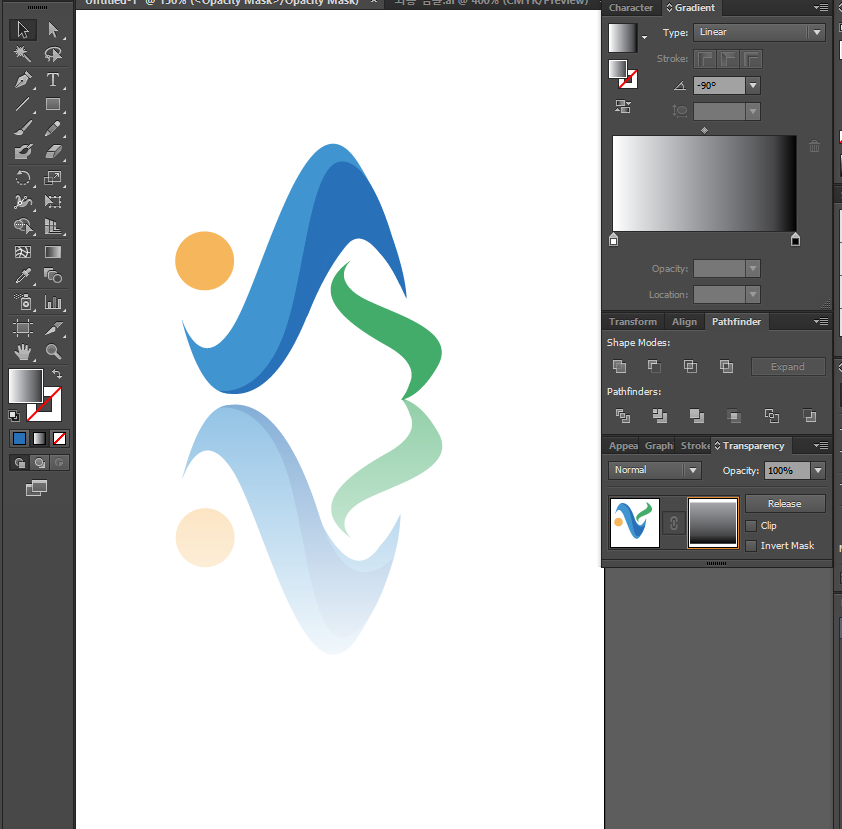Click Change Screen Mode icon

coord(37,488)
